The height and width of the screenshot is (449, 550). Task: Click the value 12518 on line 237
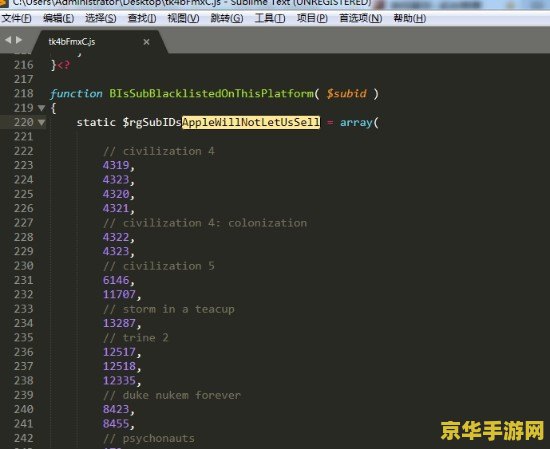pos(119,366)
